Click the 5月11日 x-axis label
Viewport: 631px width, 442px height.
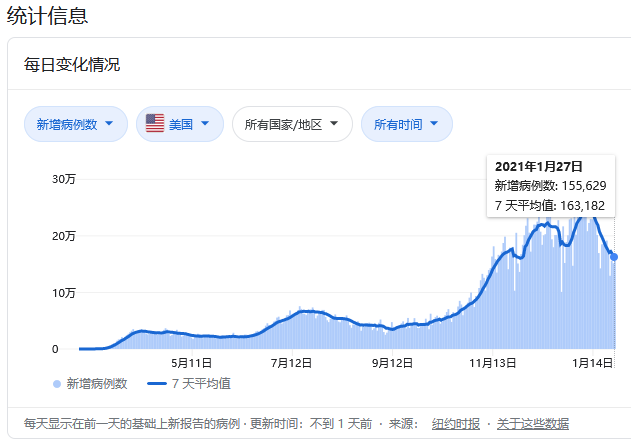point(191,363)
